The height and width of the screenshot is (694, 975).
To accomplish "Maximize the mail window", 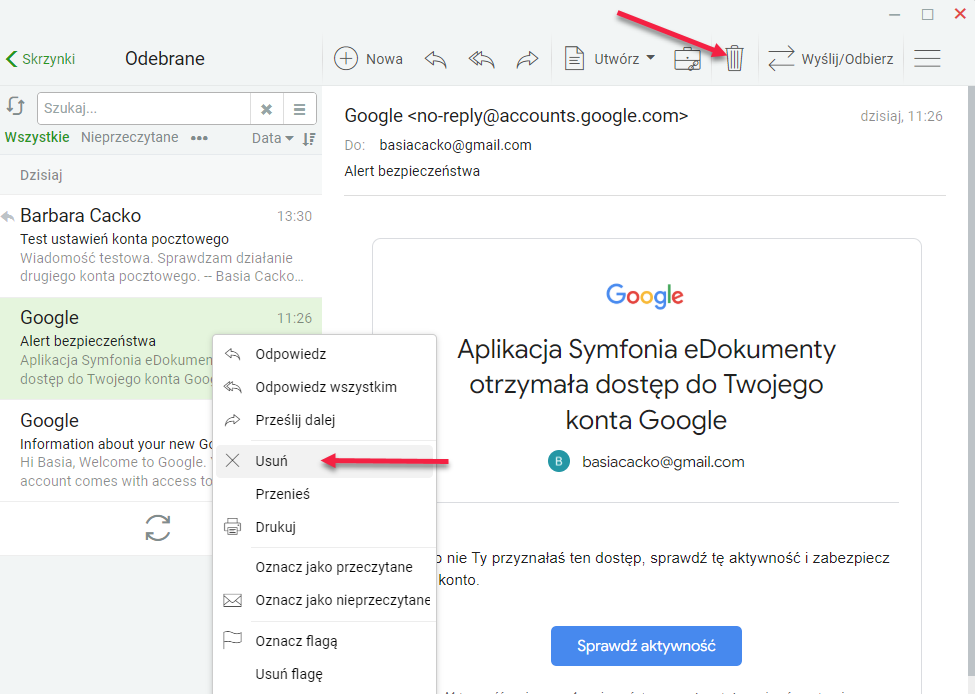I will coord(928,14).
